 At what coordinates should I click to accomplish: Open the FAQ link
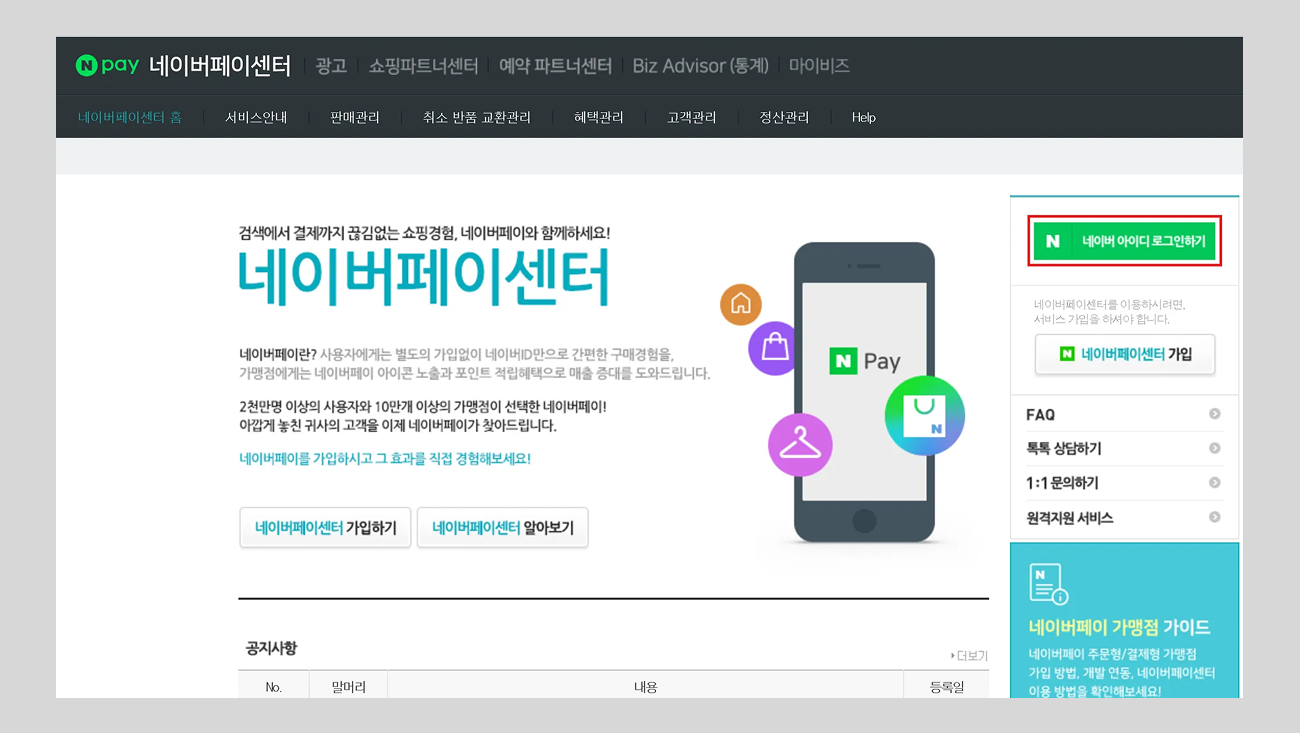[x=1041, y=414]
